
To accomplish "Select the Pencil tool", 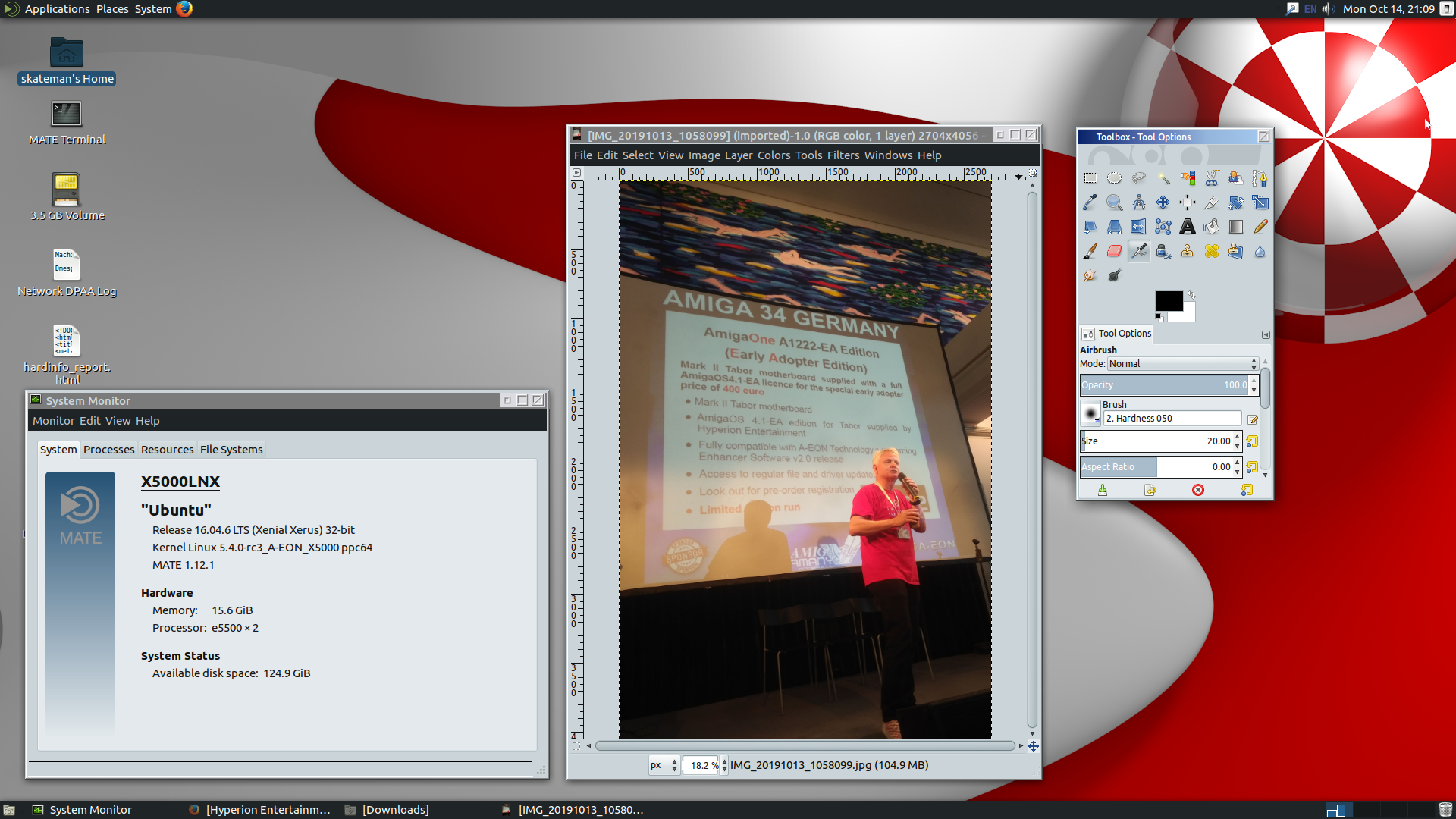I will (1260, 227).
